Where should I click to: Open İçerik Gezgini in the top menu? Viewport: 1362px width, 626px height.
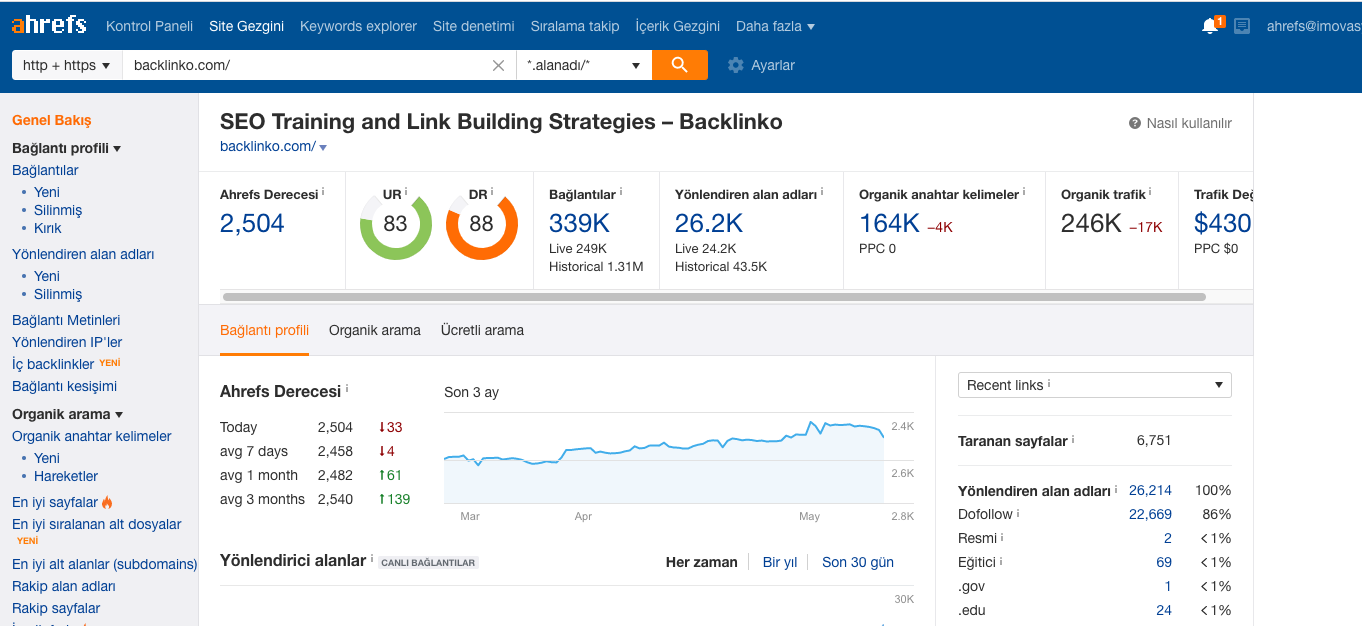pyautogui.click(x=678, y=26)
